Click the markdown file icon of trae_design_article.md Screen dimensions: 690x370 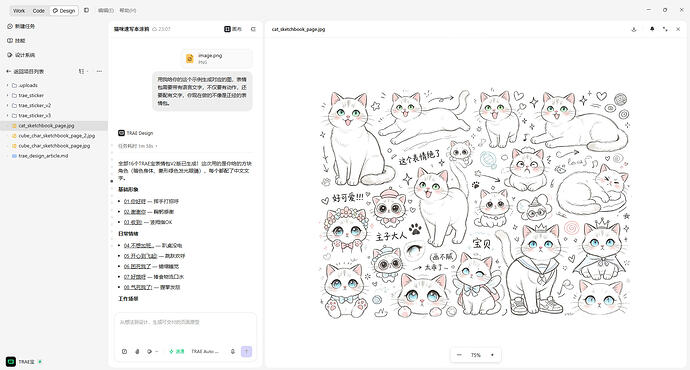coord(15,156)
